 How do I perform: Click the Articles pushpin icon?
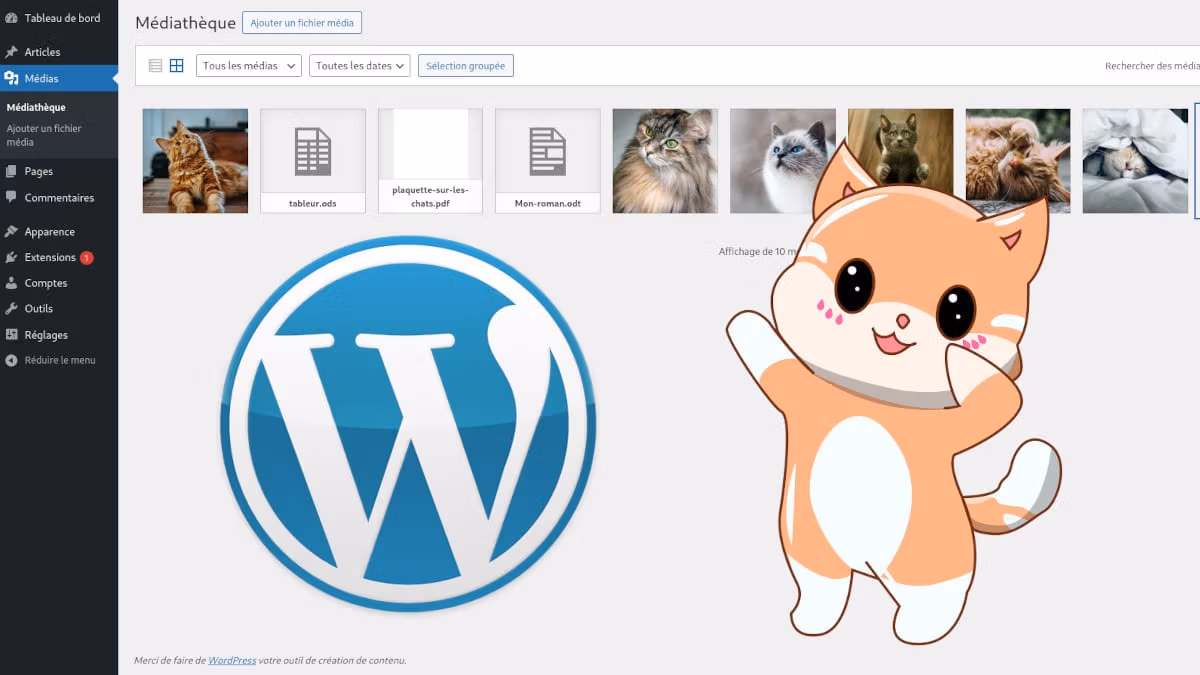(x=11, y=52)
